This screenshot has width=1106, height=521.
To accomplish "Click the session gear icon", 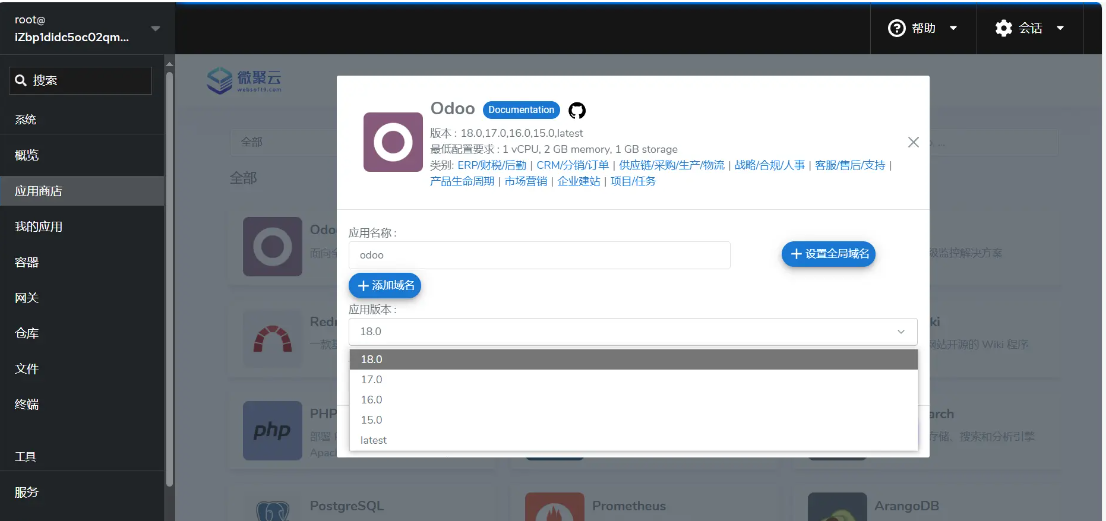I will tap(1003, 28).
